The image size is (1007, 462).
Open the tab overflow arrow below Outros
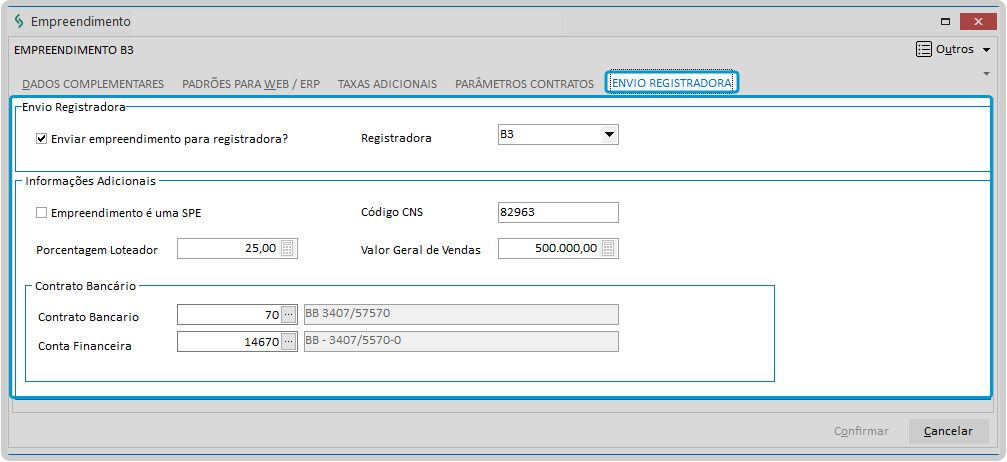coord(986,74)
